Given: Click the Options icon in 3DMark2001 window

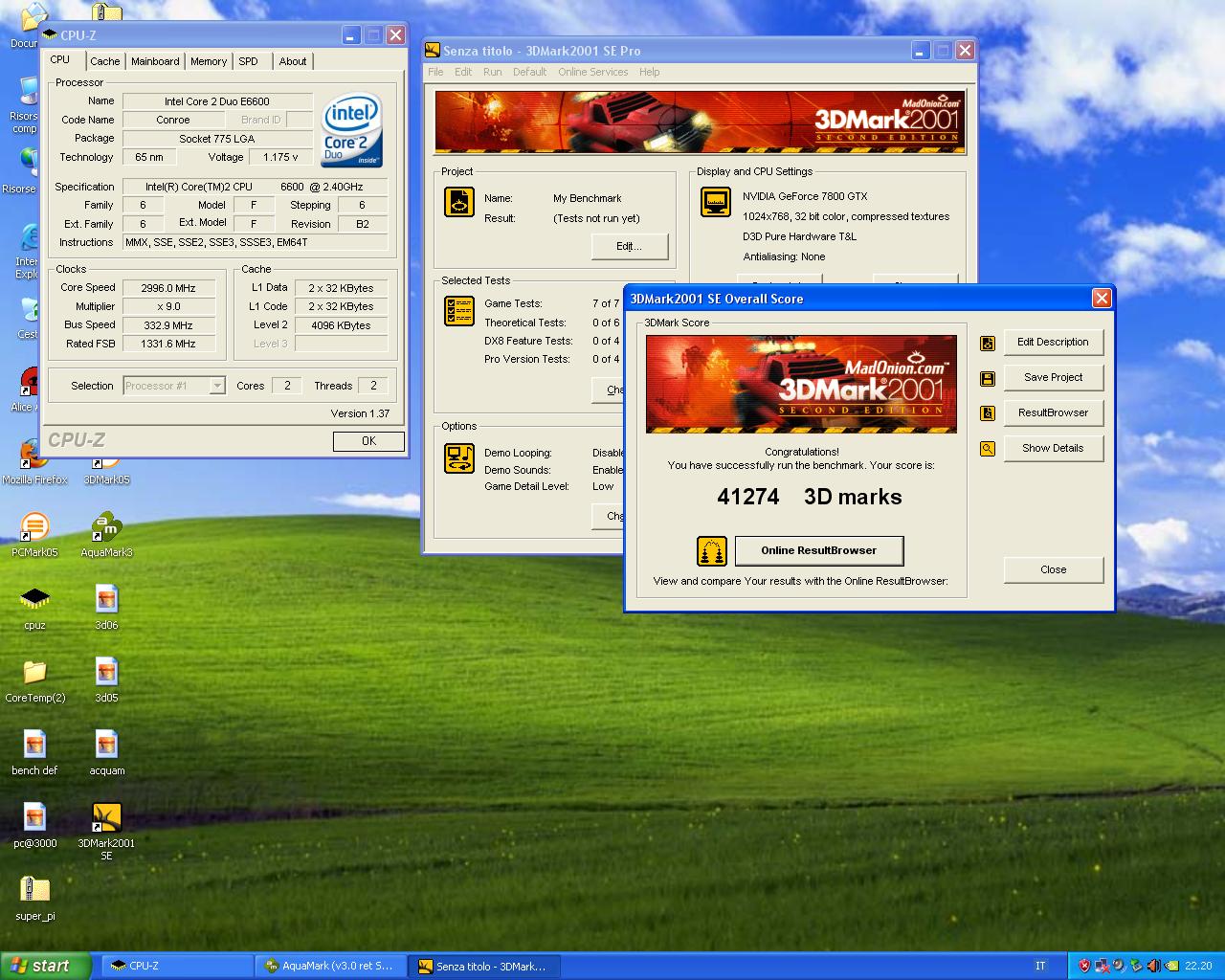Looking at the screenshot, I should pos(459,458).
